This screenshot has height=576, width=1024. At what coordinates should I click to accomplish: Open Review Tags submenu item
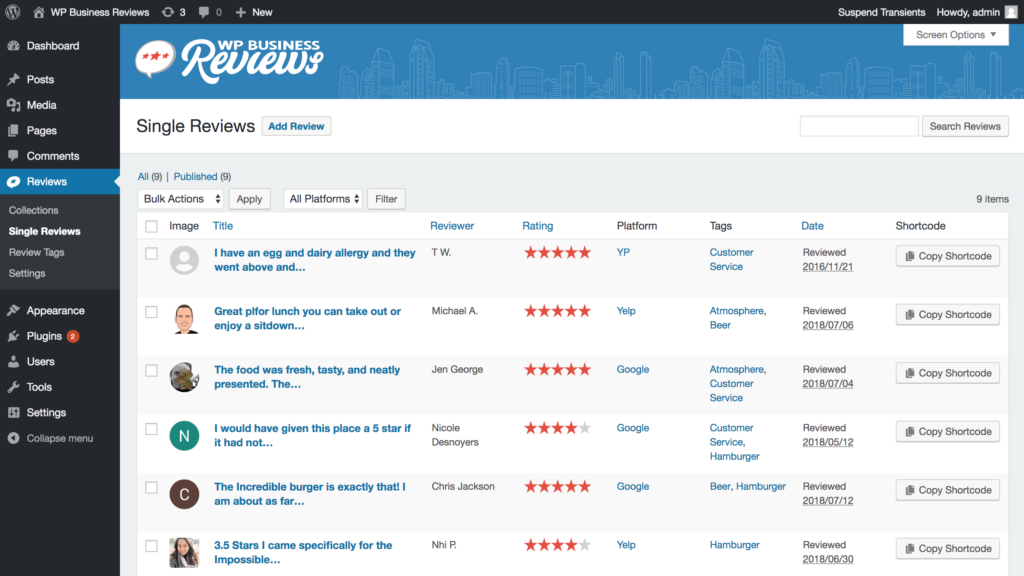click(37, 252)
